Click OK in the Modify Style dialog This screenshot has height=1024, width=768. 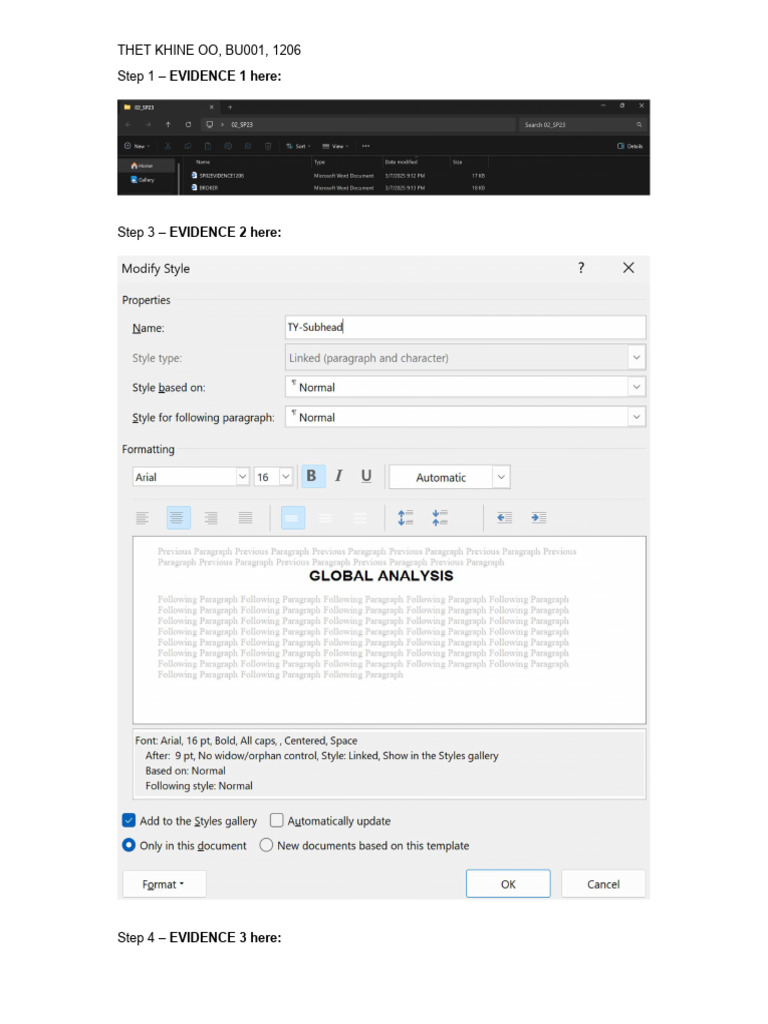pyautogui.click(x=508, y=884)
